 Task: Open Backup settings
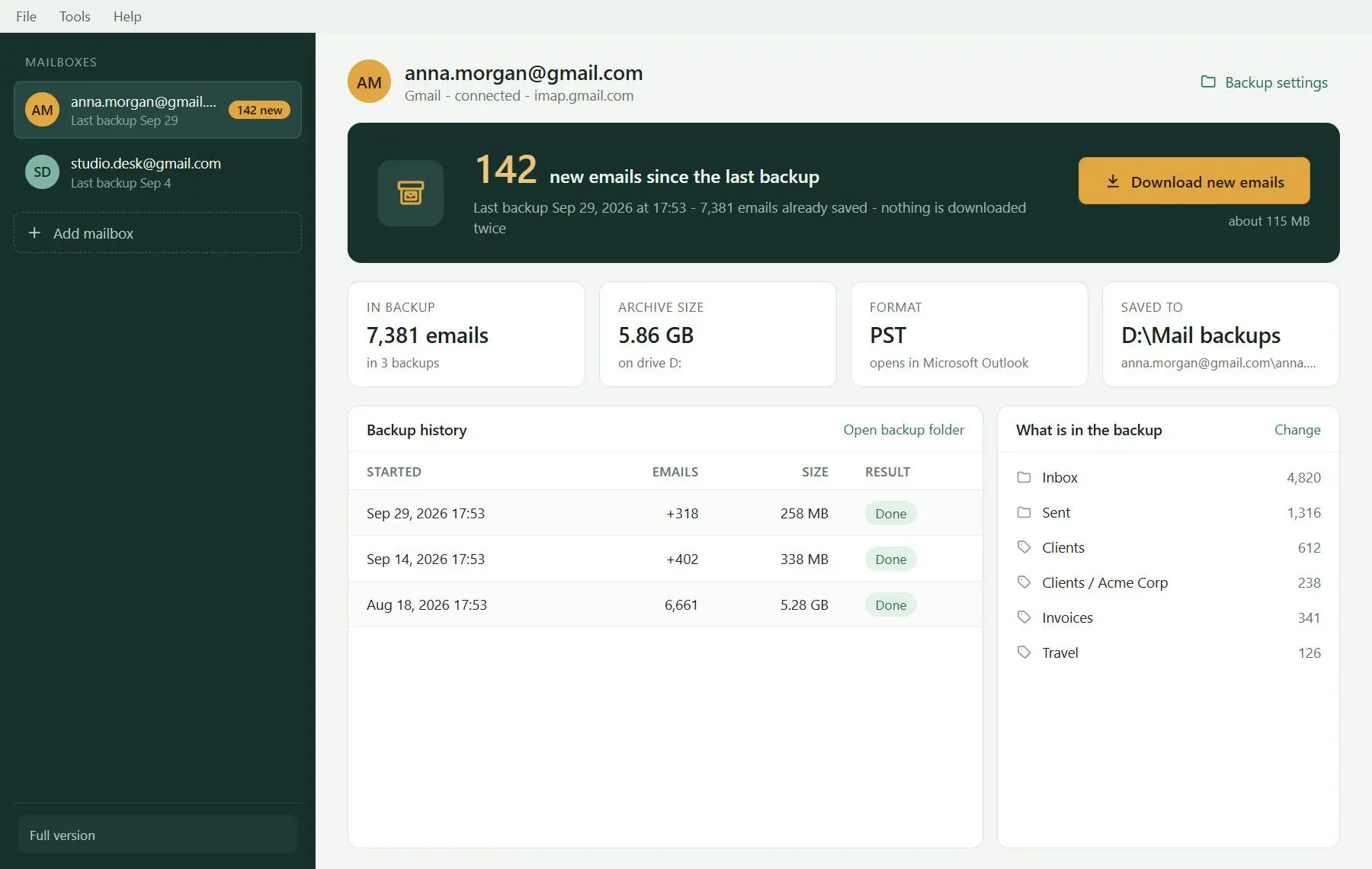(1264, 82)
